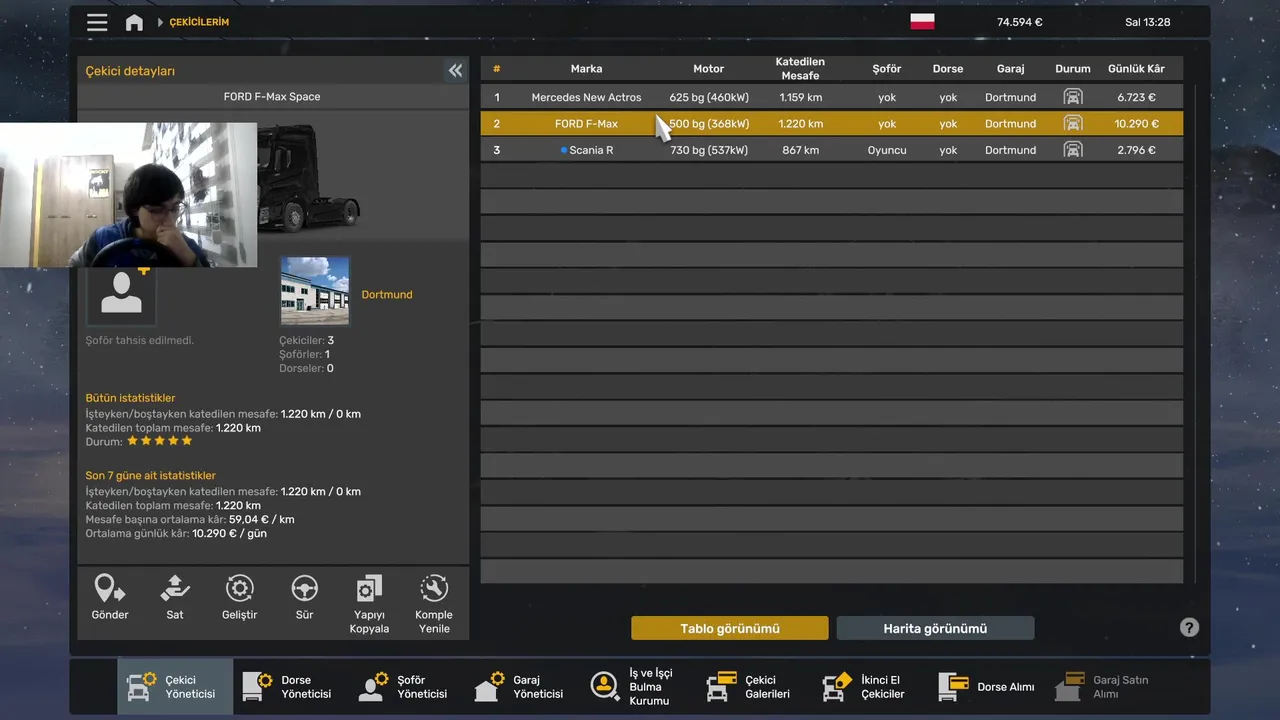
Task: Sort by the Dorse column header
Action: (x=948, y=69)
